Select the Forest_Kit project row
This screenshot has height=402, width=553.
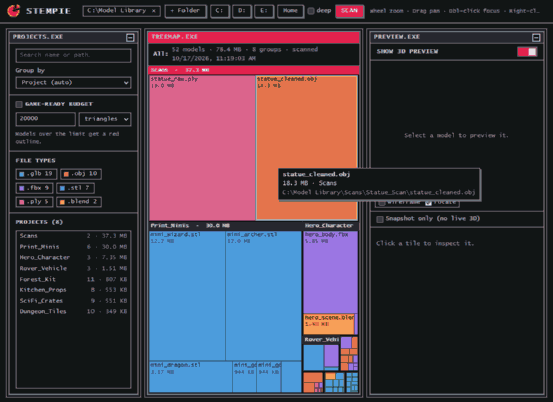pyautogui.click(x=73, y=279)
